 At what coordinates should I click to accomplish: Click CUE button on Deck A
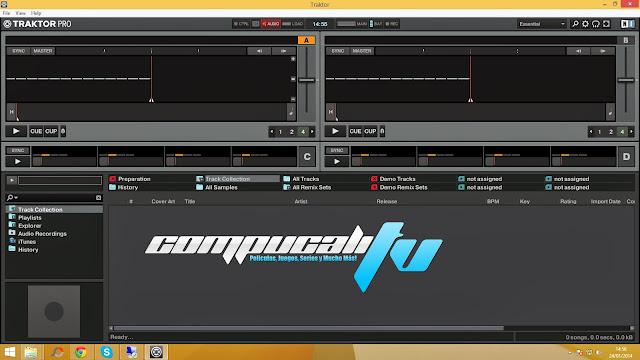pyautogui.click(x=36, y=131)
